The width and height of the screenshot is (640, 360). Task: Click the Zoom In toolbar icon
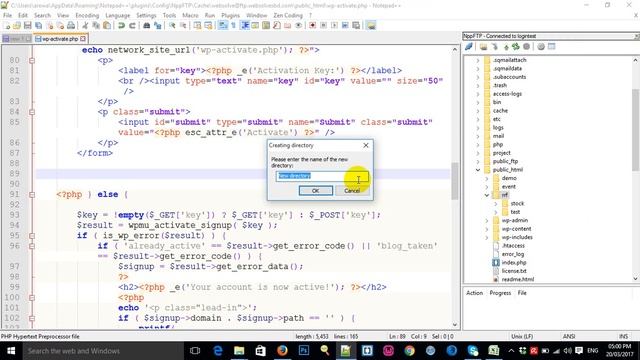[172, 25]
